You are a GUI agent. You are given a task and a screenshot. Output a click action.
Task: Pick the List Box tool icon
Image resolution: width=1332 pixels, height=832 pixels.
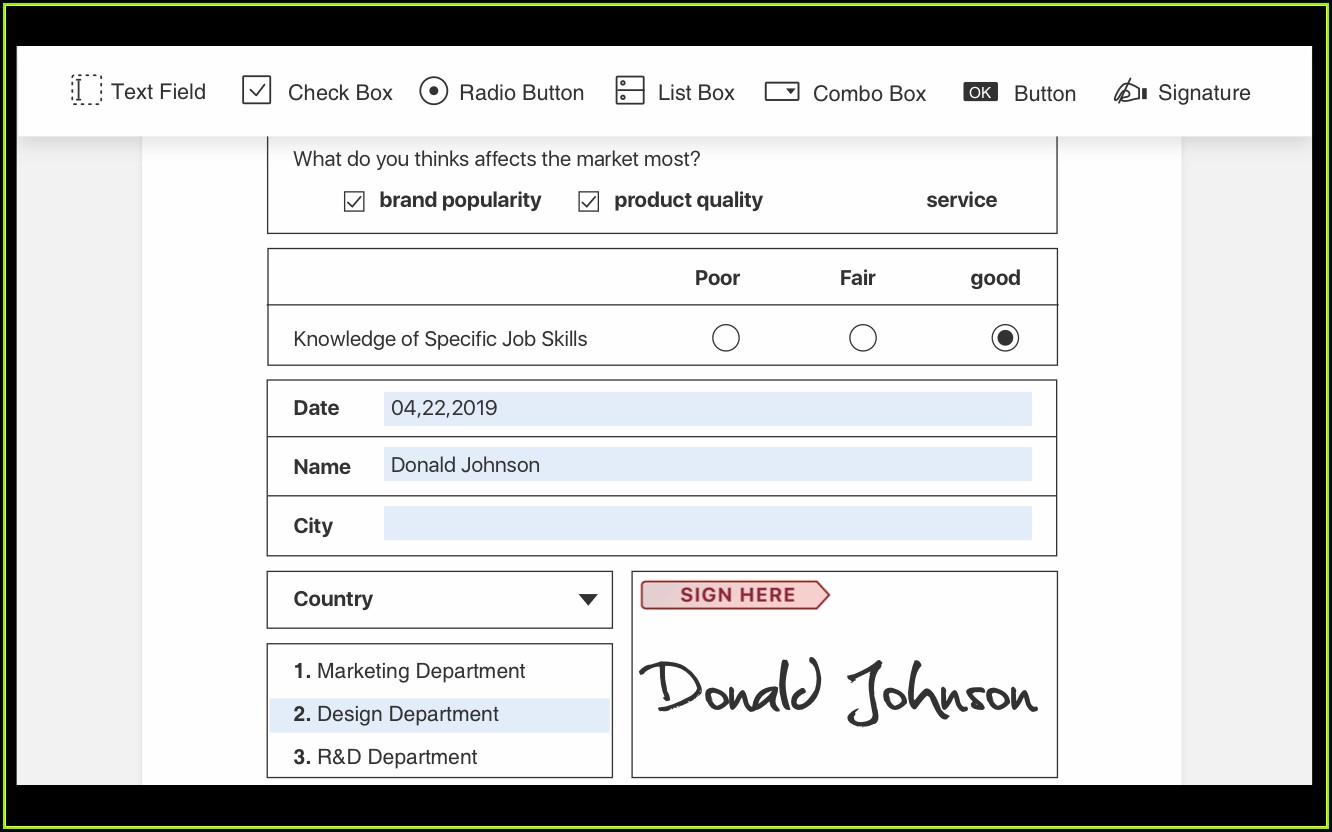coord(630,91)
